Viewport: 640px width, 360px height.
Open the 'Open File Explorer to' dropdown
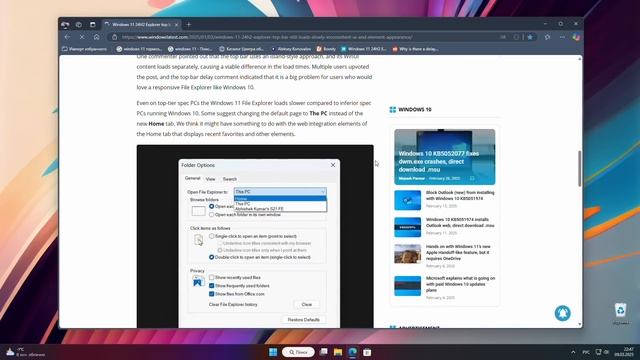tap(280, 191)
